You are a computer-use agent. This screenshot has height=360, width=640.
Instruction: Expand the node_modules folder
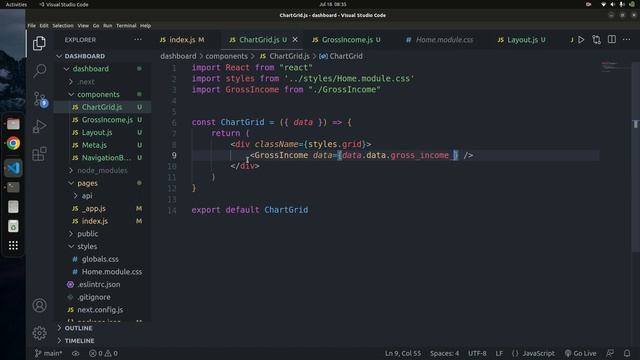(x=102, y=170)
